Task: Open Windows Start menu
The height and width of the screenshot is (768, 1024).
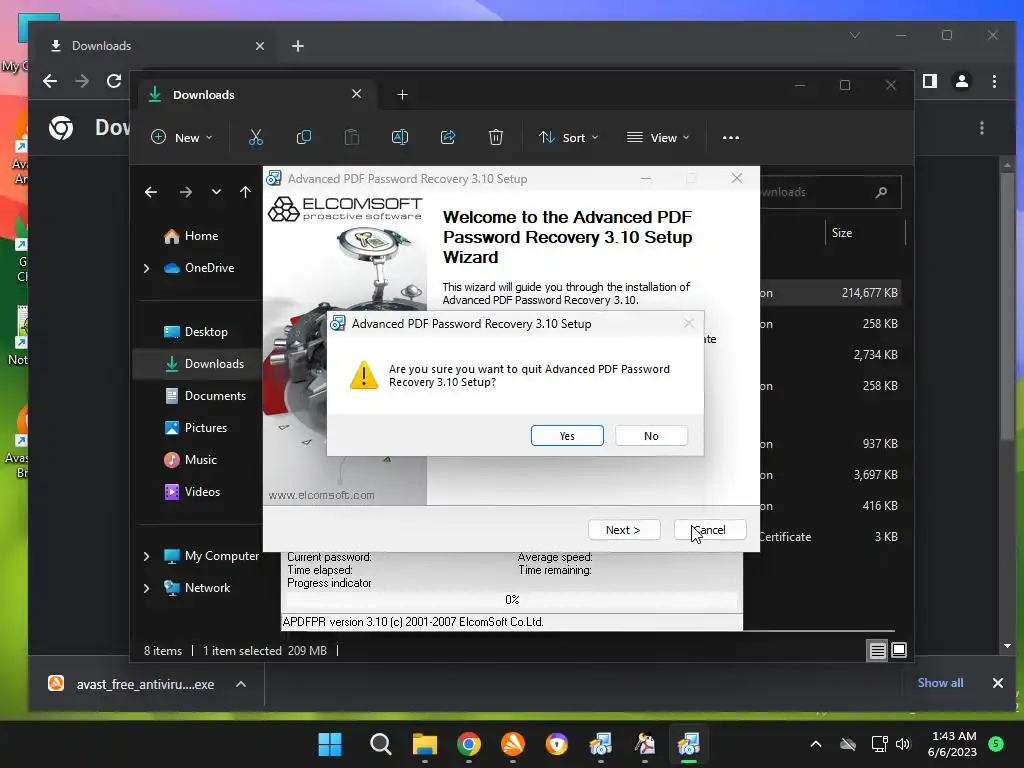Action: pyautogui.click(x=330, y=744)
